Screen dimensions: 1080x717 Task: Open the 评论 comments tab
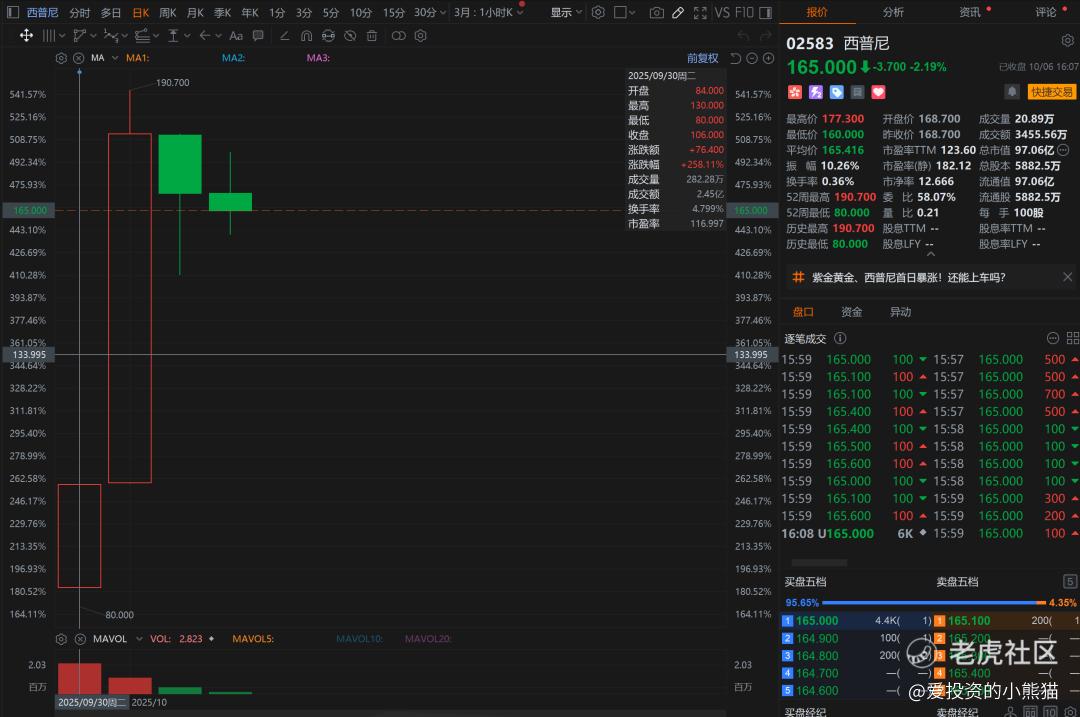pyautogui.click(x=1046, y=12)
